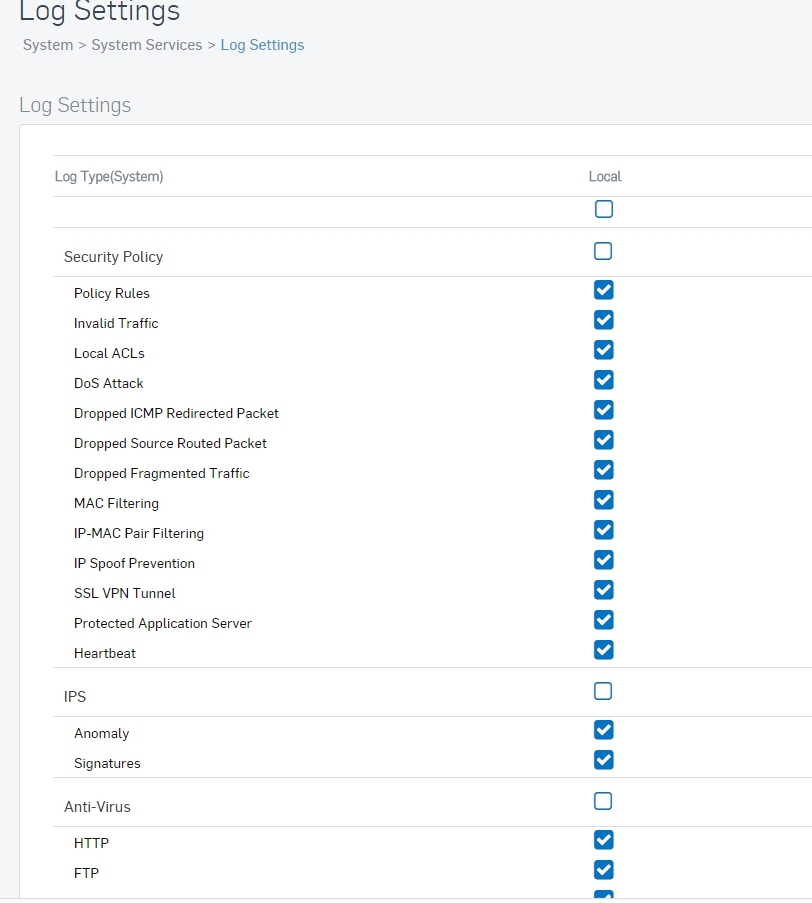The height and width of the screenshot is (903, 812).
Task: Toggle MAC Filtering local checkbox
Action: 604,499
